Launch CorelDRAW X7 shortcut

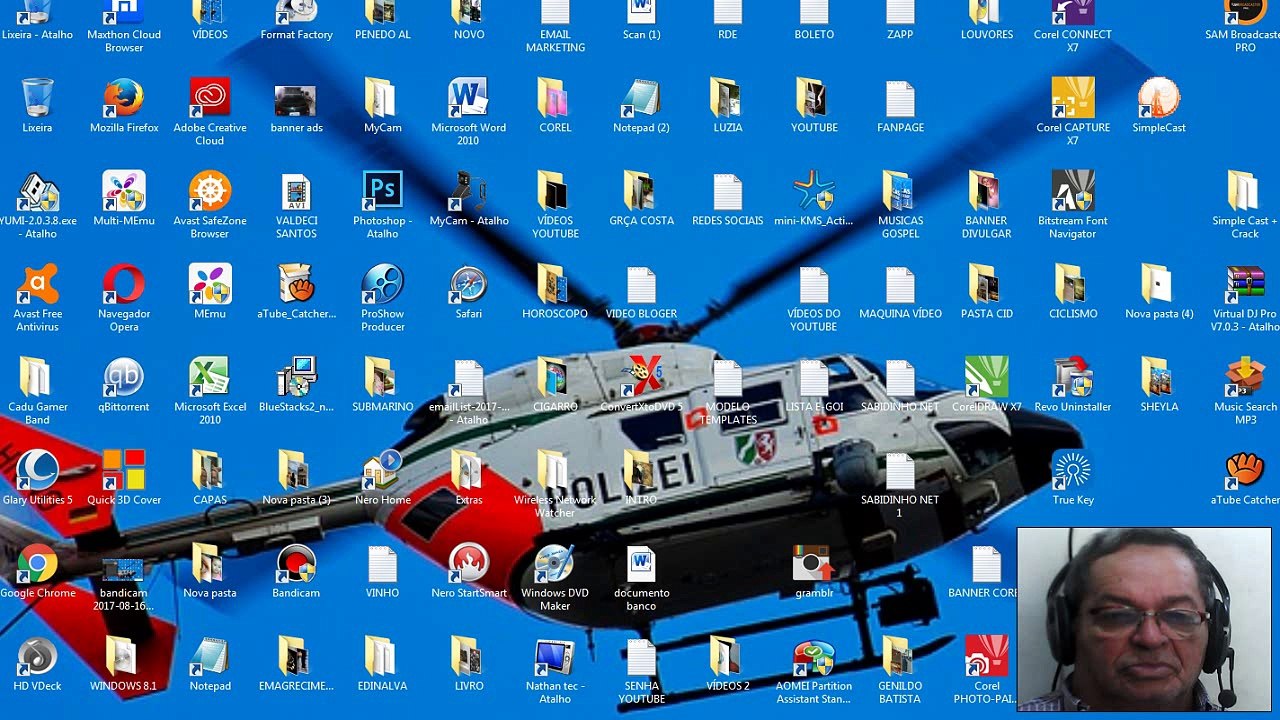[x=986, y=378]
